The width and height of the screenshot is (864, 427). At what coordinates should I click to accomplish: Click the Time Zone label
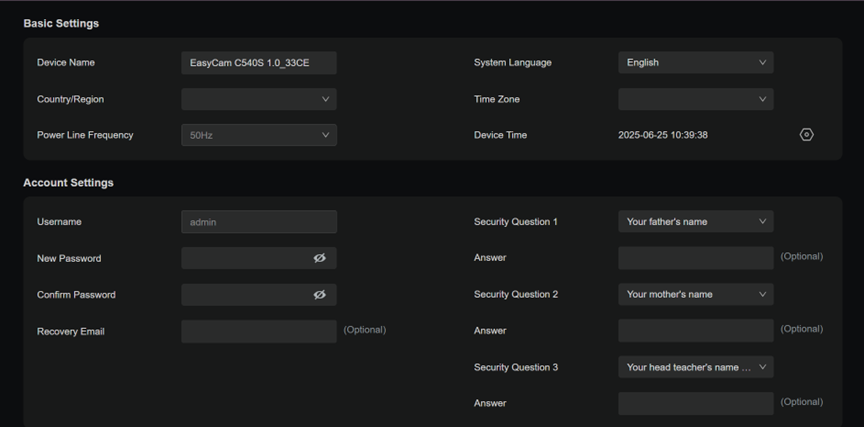[x=496, y=99]
